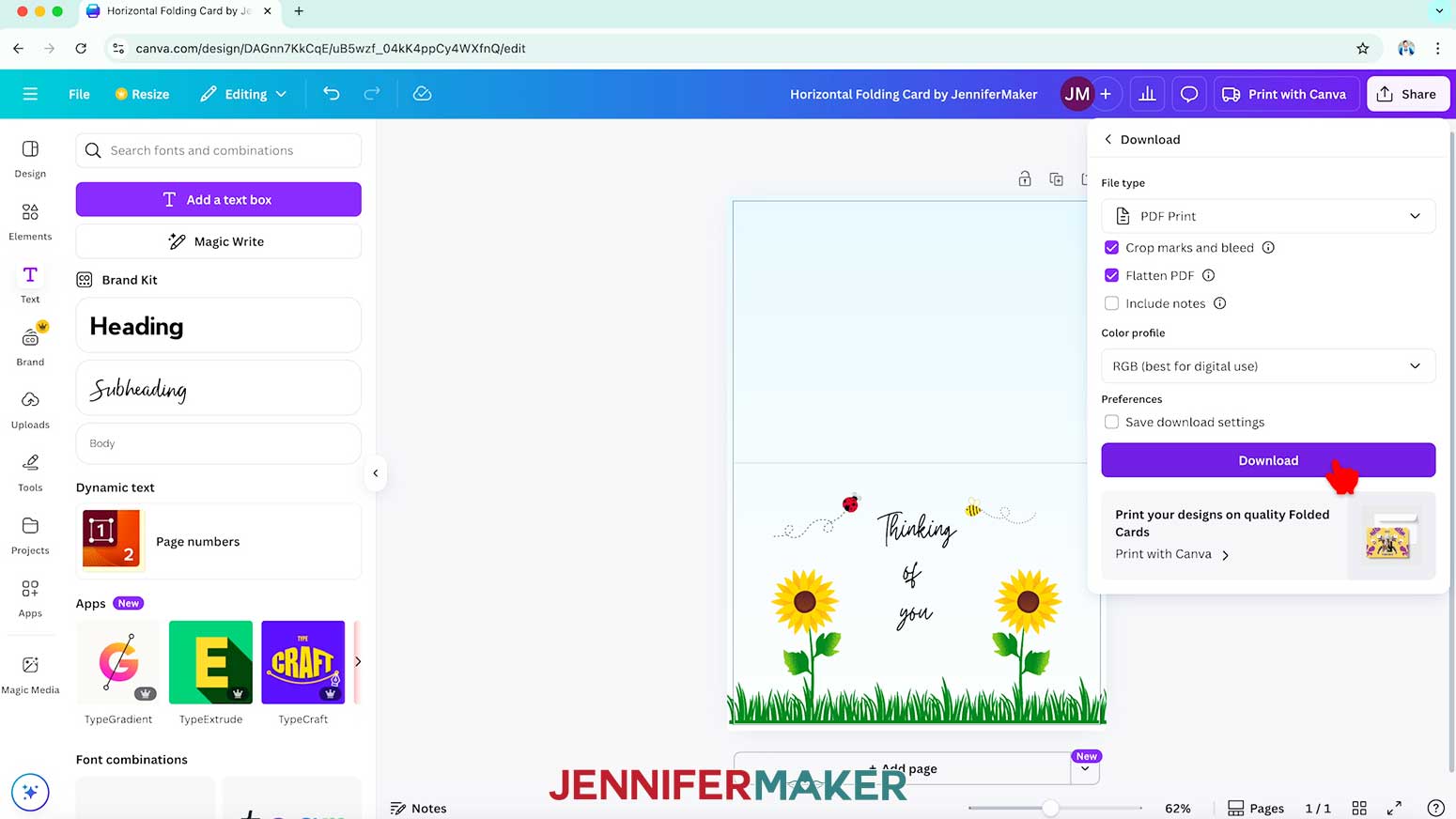Go back from Download panel
1456x819 pixels.
pyautogui.click(x=1108, y=139)
